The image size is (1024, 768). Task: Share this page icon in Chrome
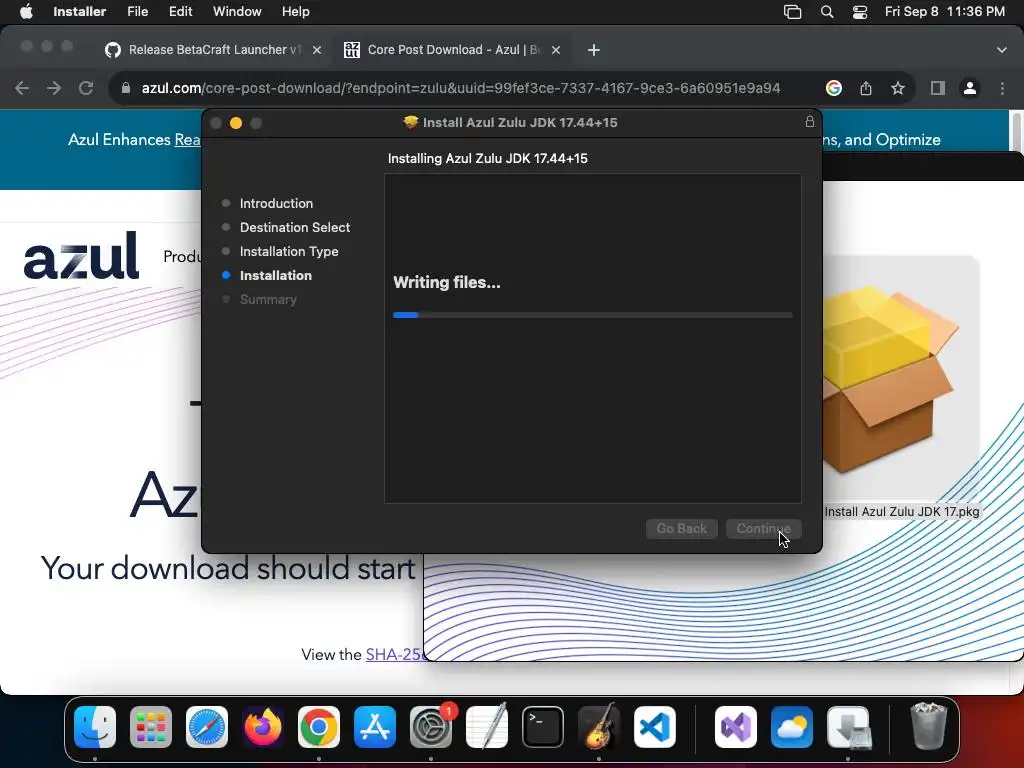tap(866, 88)
